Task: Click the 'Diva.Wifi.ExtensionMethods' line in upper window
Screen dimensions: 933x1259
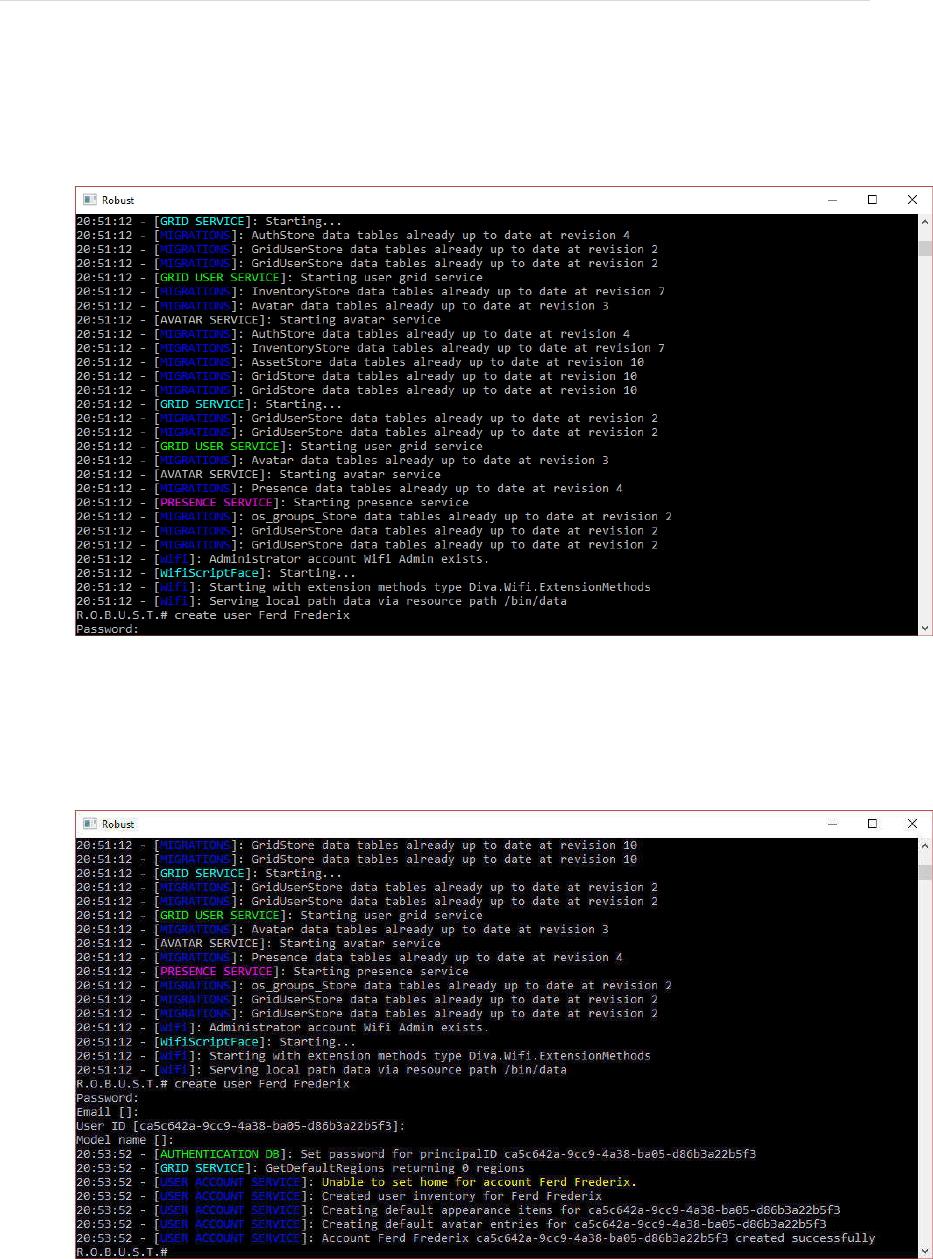Action: pyautogui.click(x=363, y=587)
